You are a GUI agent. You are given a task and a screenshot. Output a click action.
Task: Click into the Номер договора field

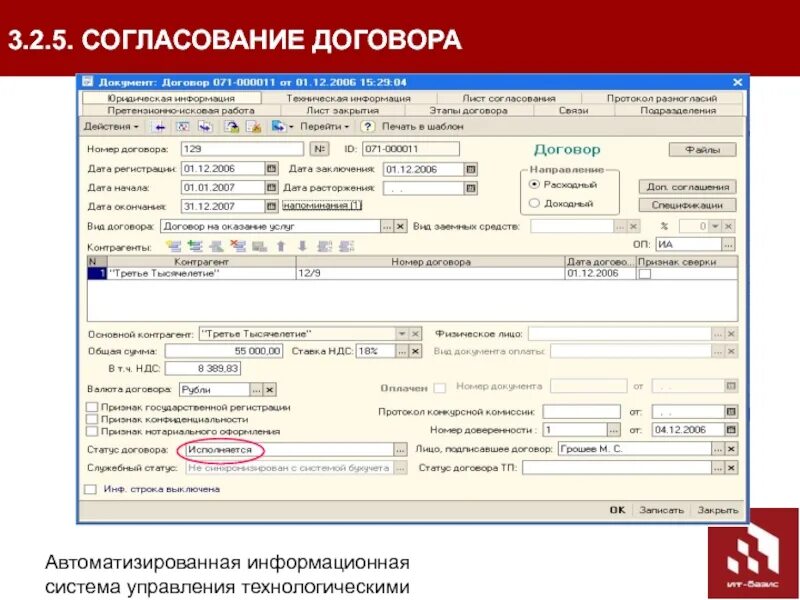click(x=242, y=149)
